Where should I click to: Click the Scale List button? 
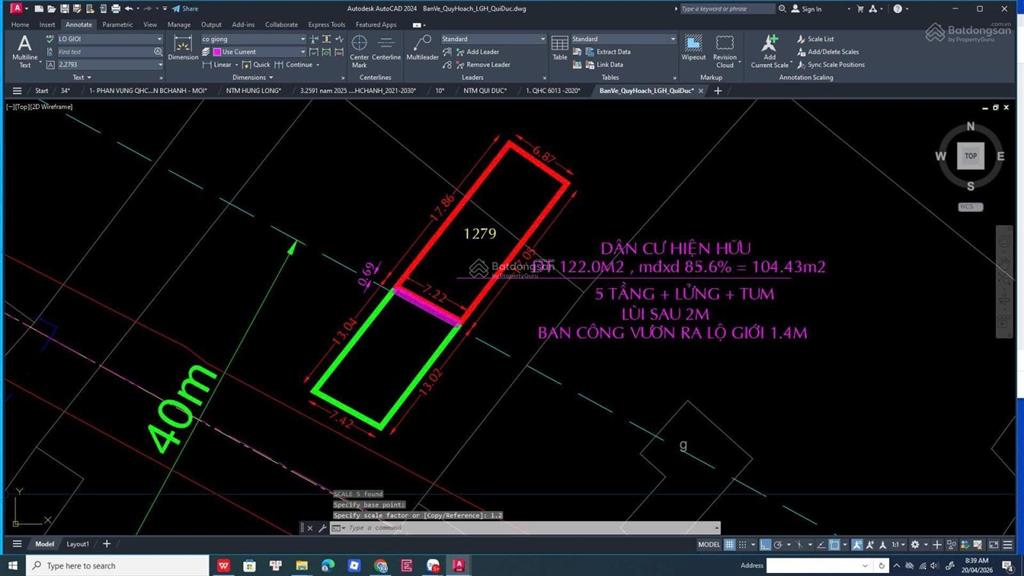point(815,39)
